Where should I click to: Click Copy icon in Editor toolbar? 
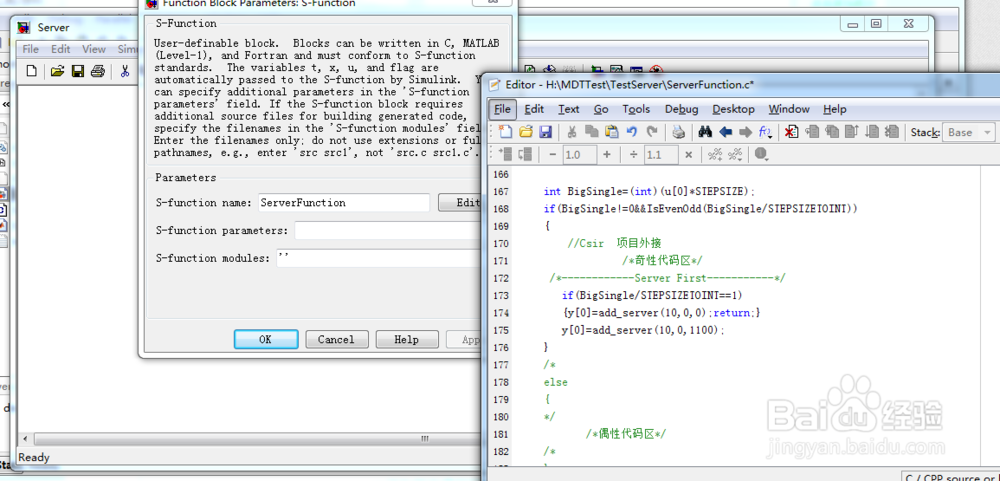(x=592, y=132)
